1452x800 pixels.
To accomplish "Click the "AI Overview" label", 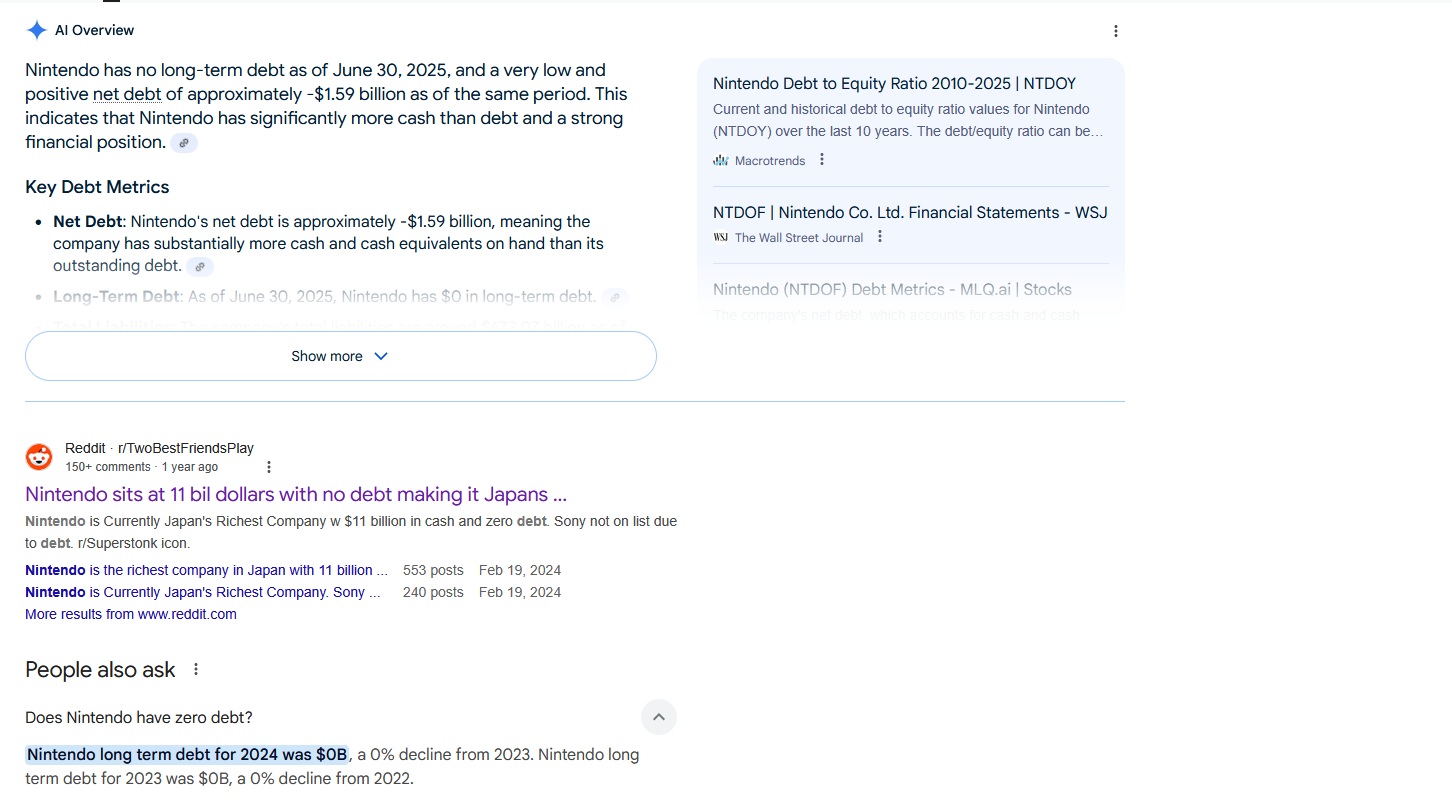I will pyautogui.click(x=94, y=30).
